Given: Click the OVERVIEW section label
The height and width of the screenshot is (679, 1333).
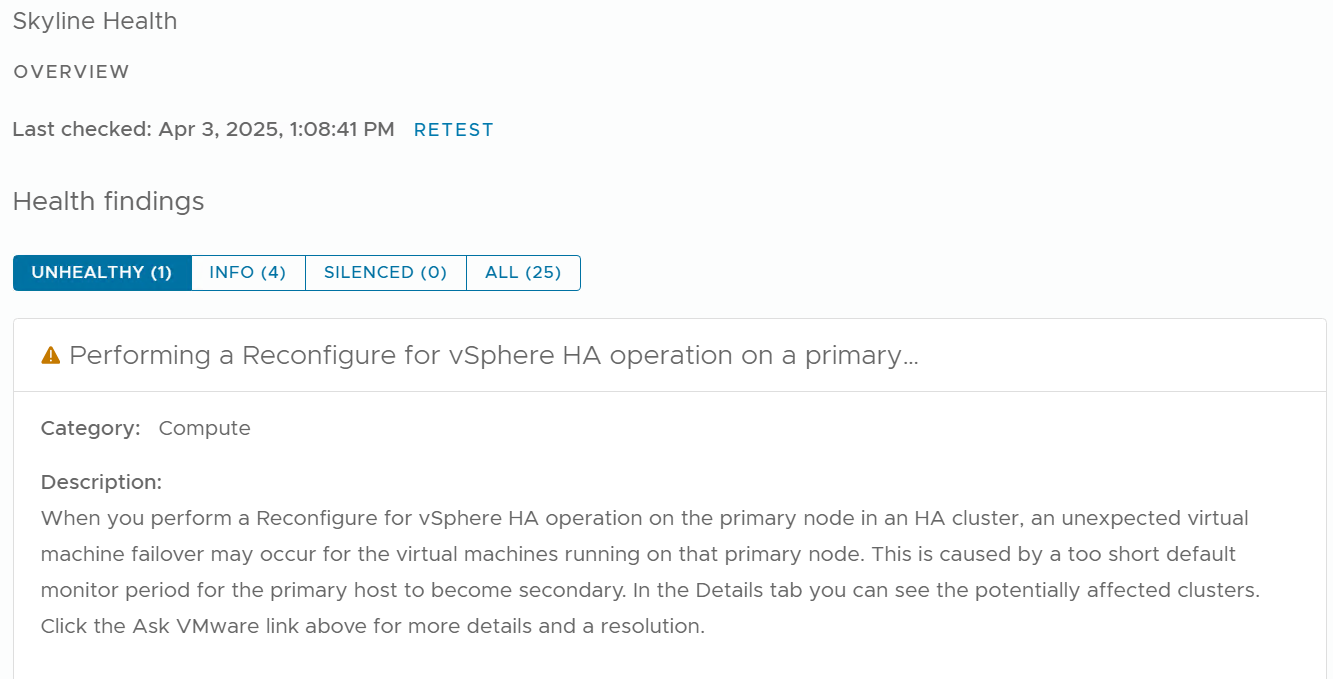Looking at the screenshot, I should pos(70,71).
